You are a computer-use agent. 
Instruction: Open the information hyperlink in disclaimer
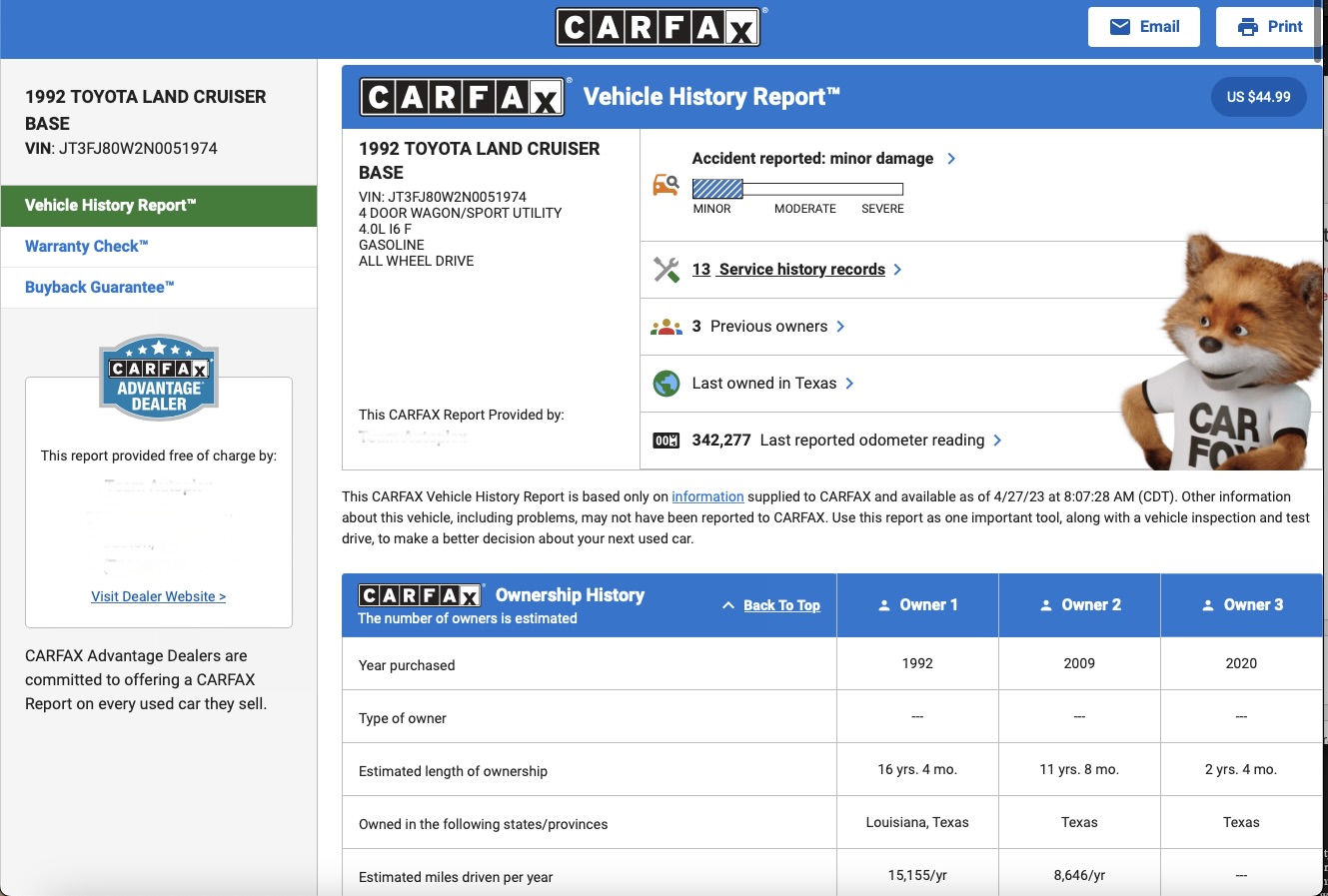(707, 496)
